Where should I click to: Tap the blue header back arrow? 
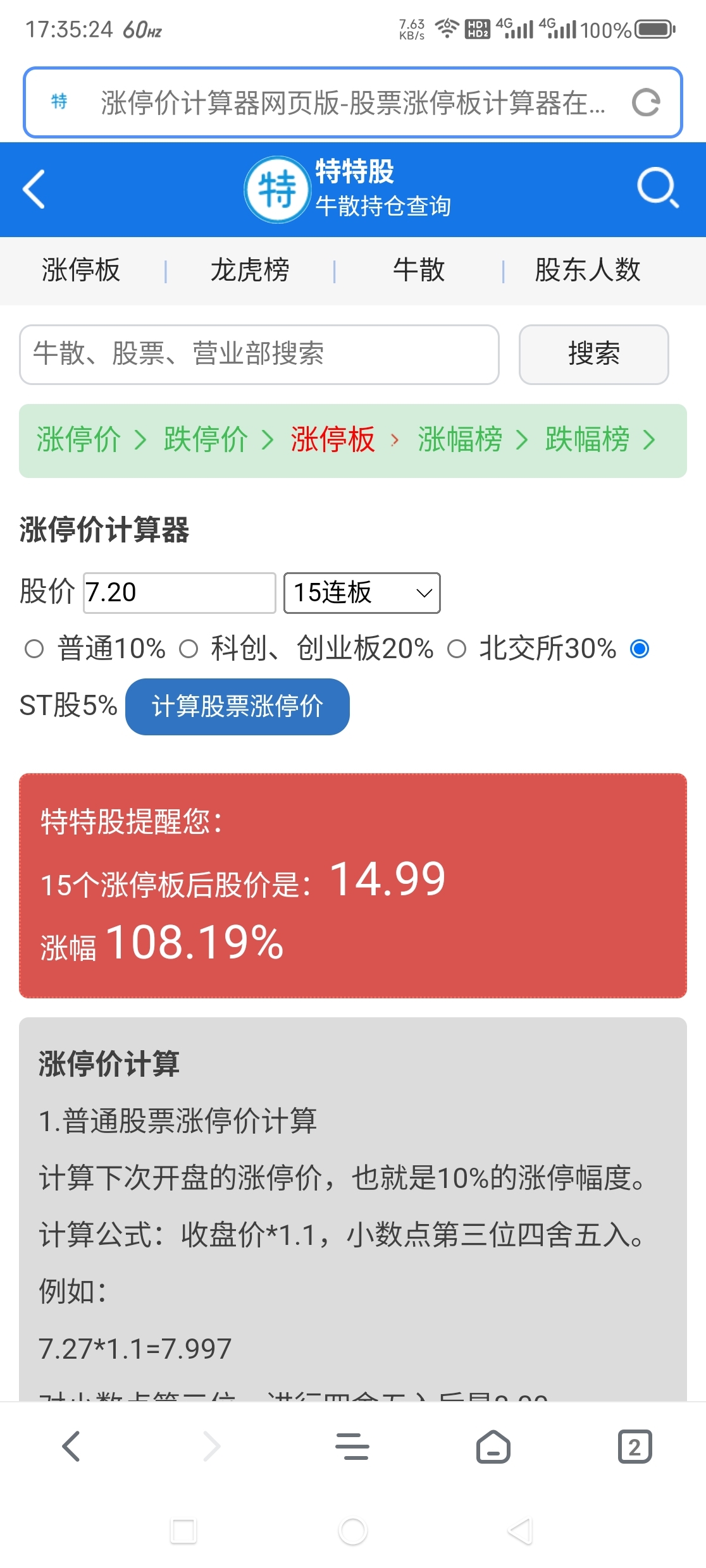pyautogui.click(x=34, y=188)
